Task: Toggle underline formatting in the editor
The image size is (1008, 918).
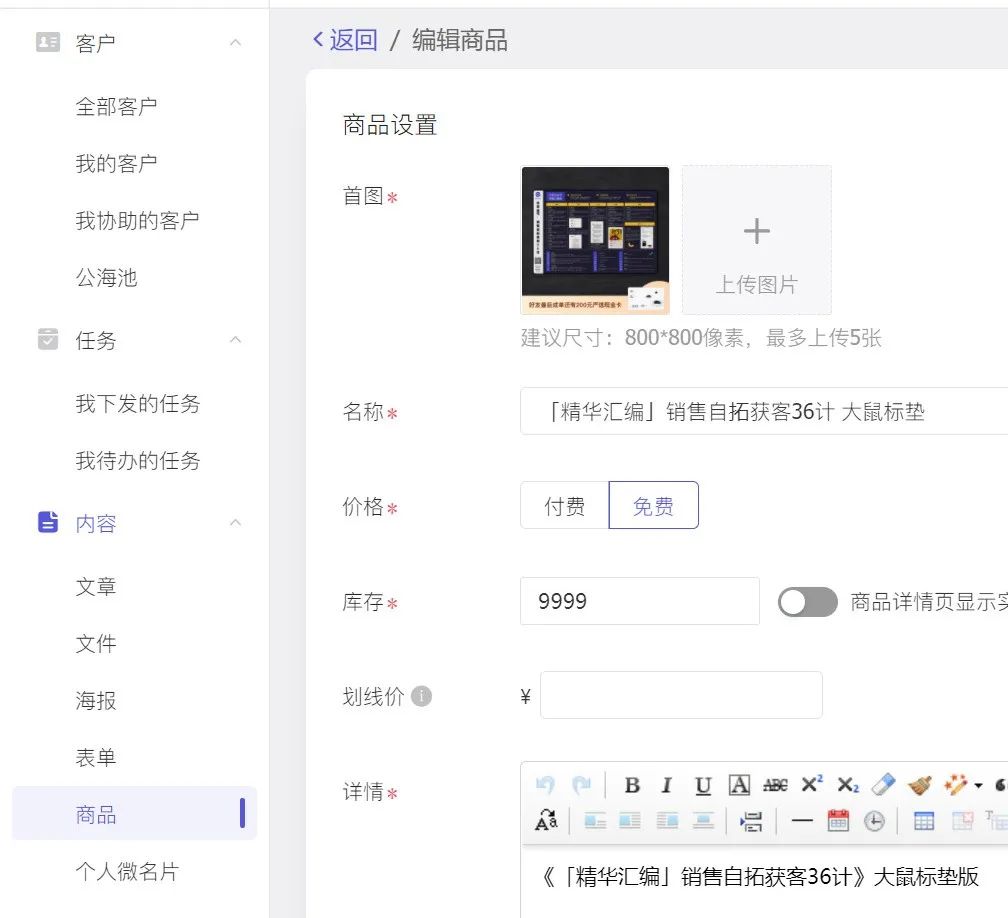Action: click(x=704, y=784)
